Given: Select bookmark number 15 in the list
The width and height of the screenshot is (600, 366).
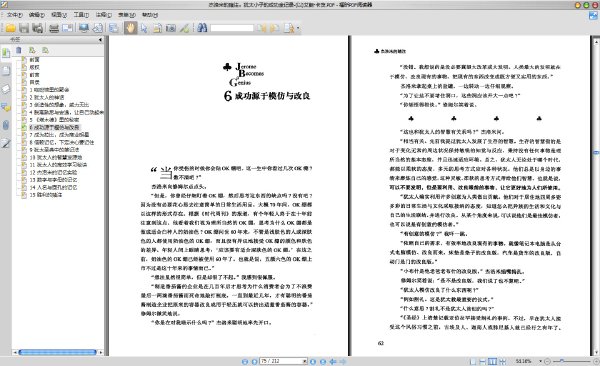Looking at the screenshot, I should click(46, 194).
